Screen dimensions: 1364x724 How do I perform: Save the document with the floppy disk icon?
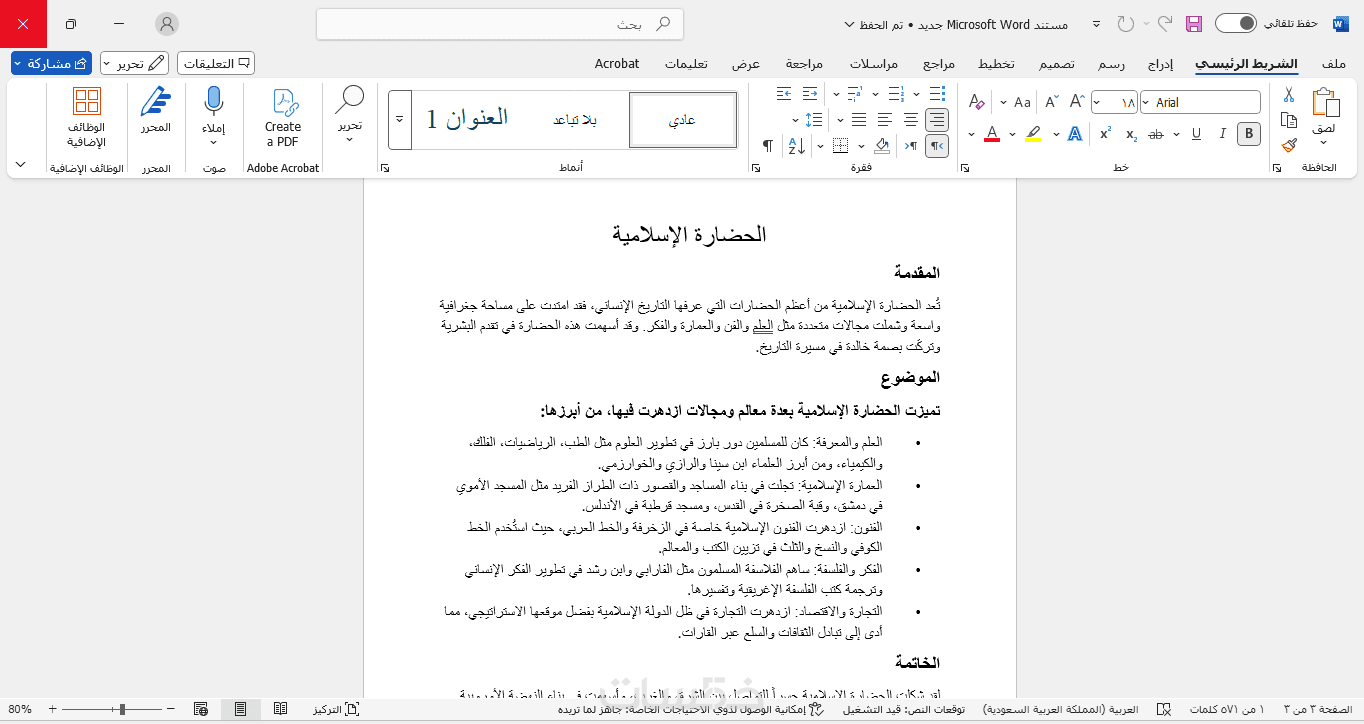(x=1194, y=23)
